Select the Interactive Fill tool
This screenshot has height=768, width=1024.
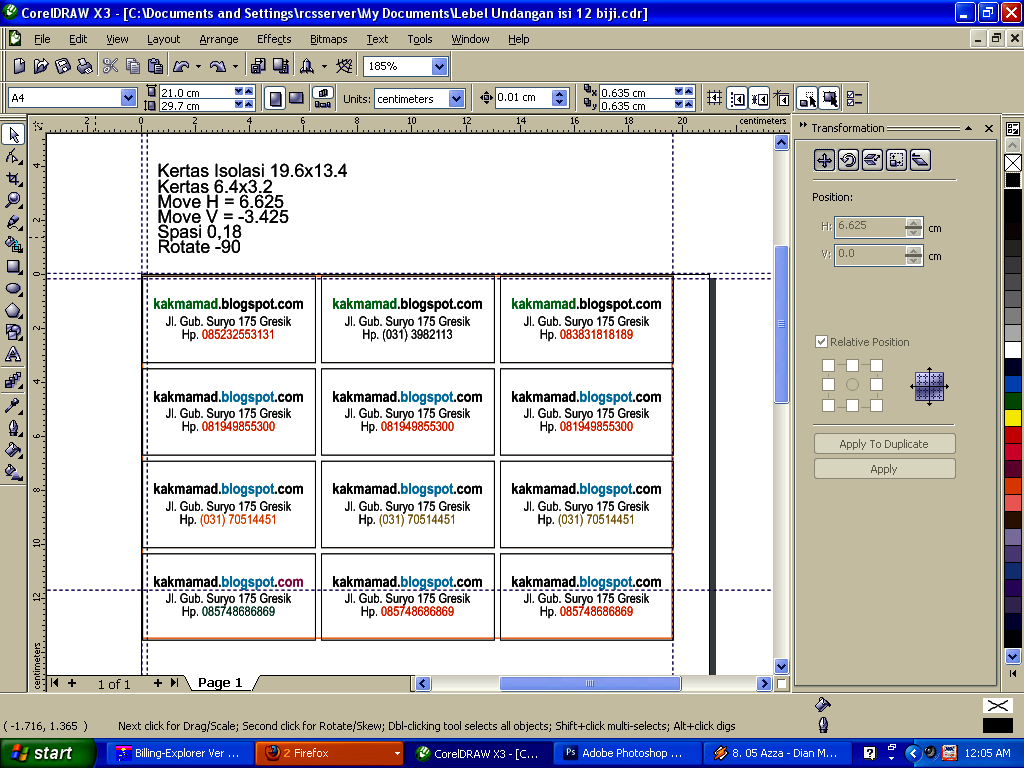coord(13,472)
